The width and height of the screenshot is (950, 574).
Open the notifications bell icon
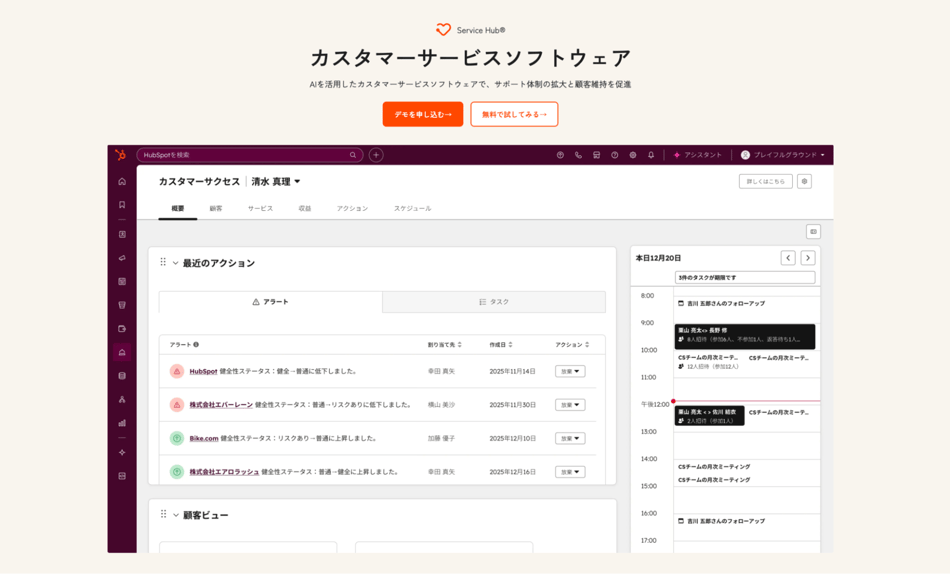click(651, 155)
